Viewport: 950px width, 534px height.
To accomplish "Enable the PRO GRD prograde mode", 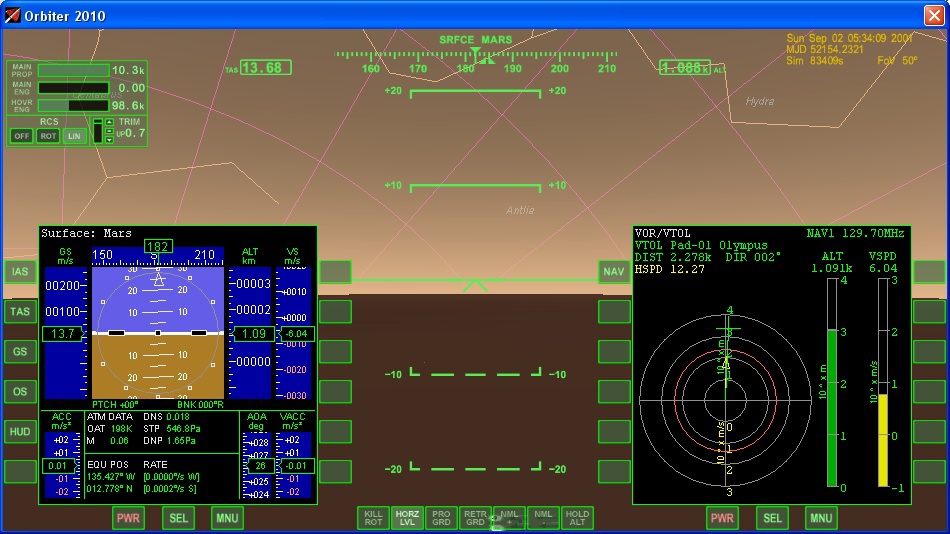I will (441, 518).
